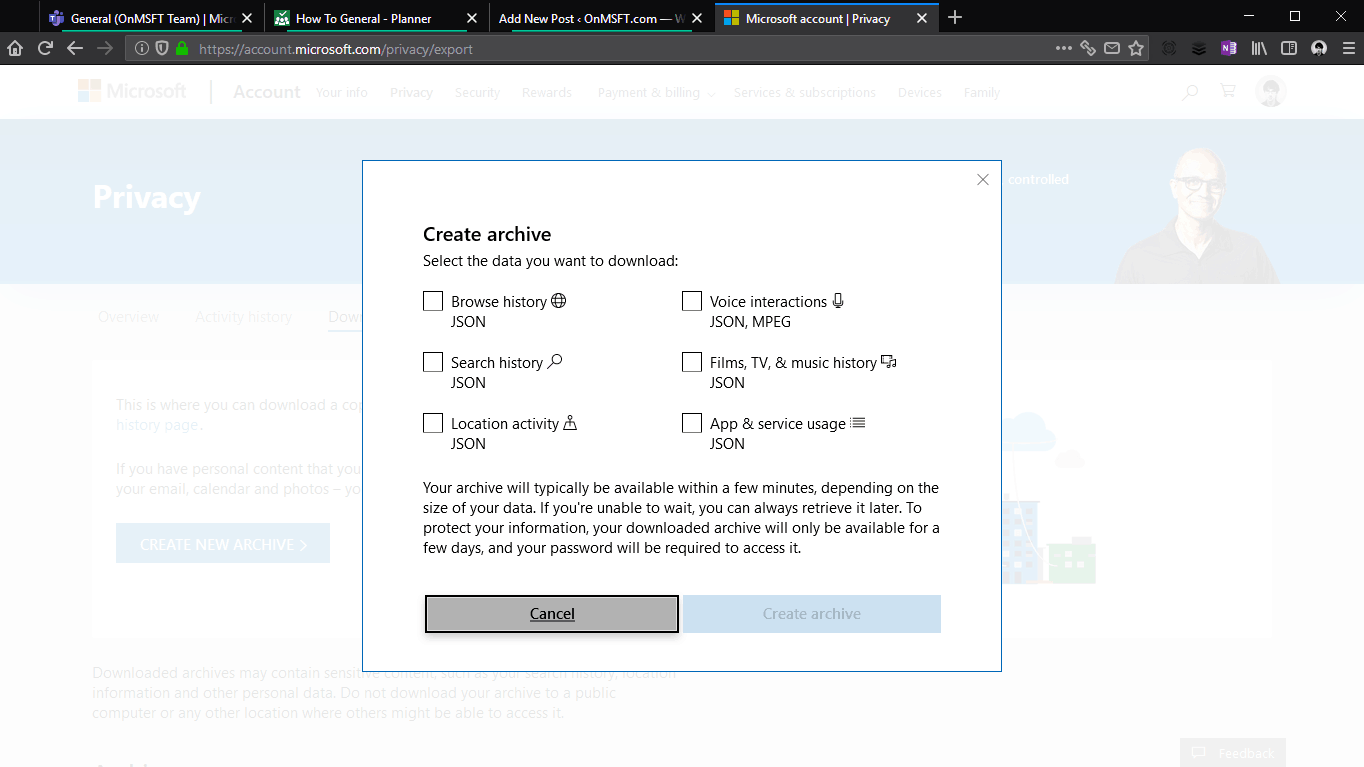
Task: Click the Cancel button
Action: coord(552,614)
